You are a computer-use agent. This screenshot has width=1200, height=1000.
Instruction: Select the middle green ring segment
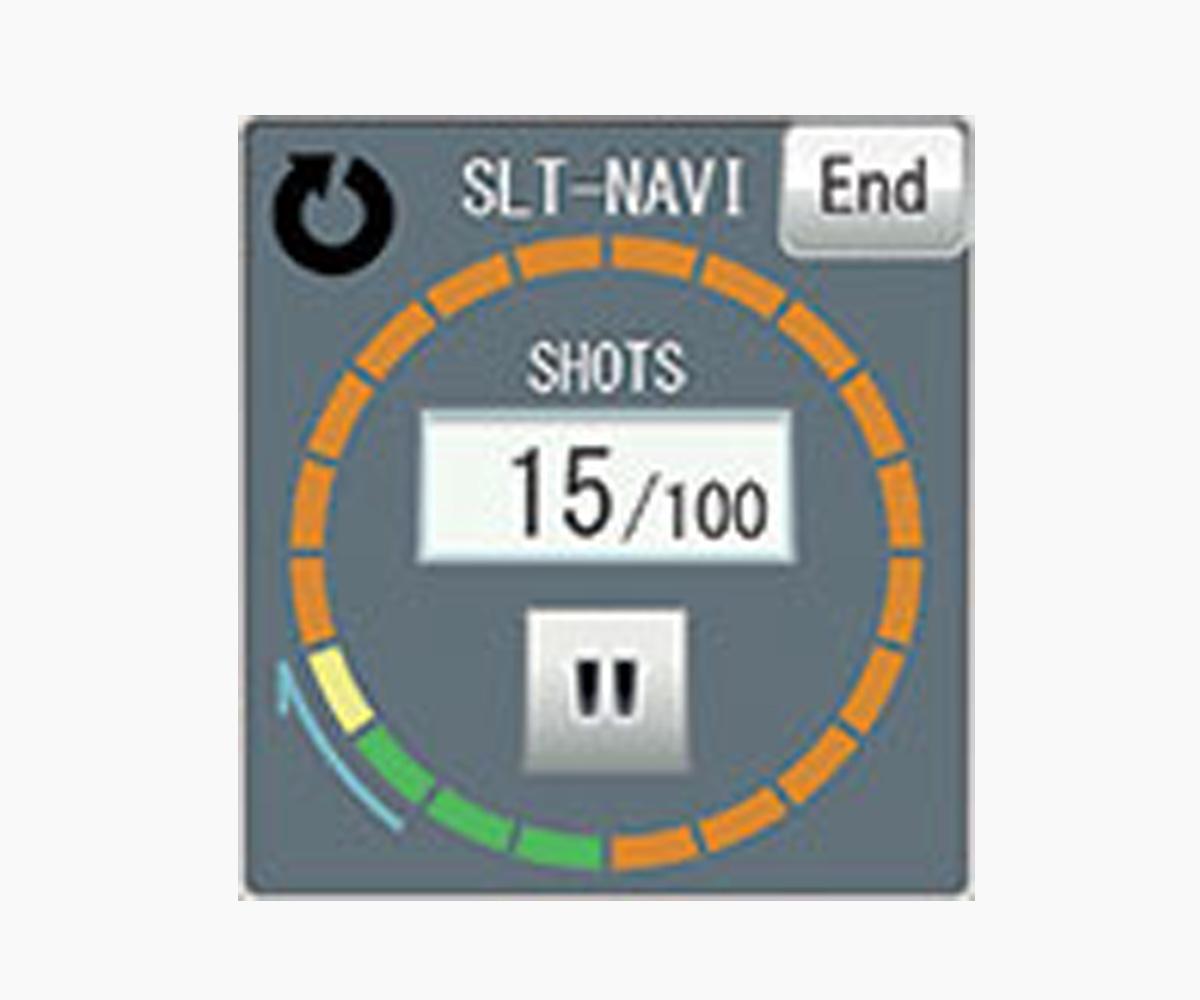click(x=471, y=820)
